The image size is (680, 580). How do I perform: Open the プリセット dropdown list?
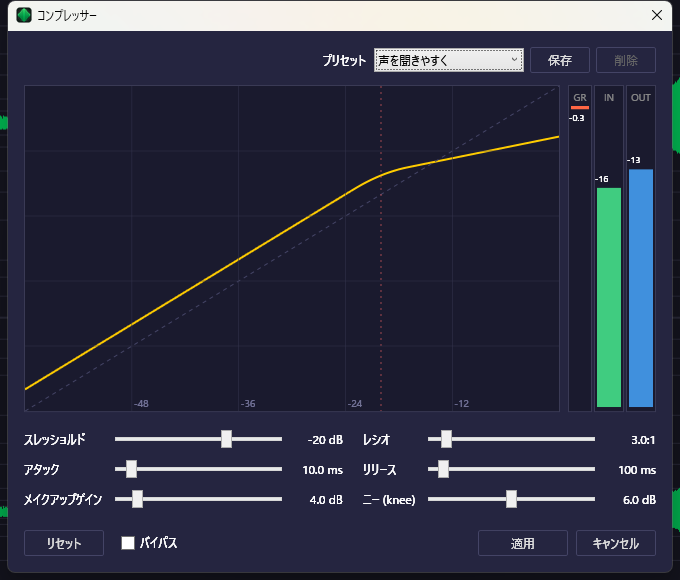coord(448,60)
